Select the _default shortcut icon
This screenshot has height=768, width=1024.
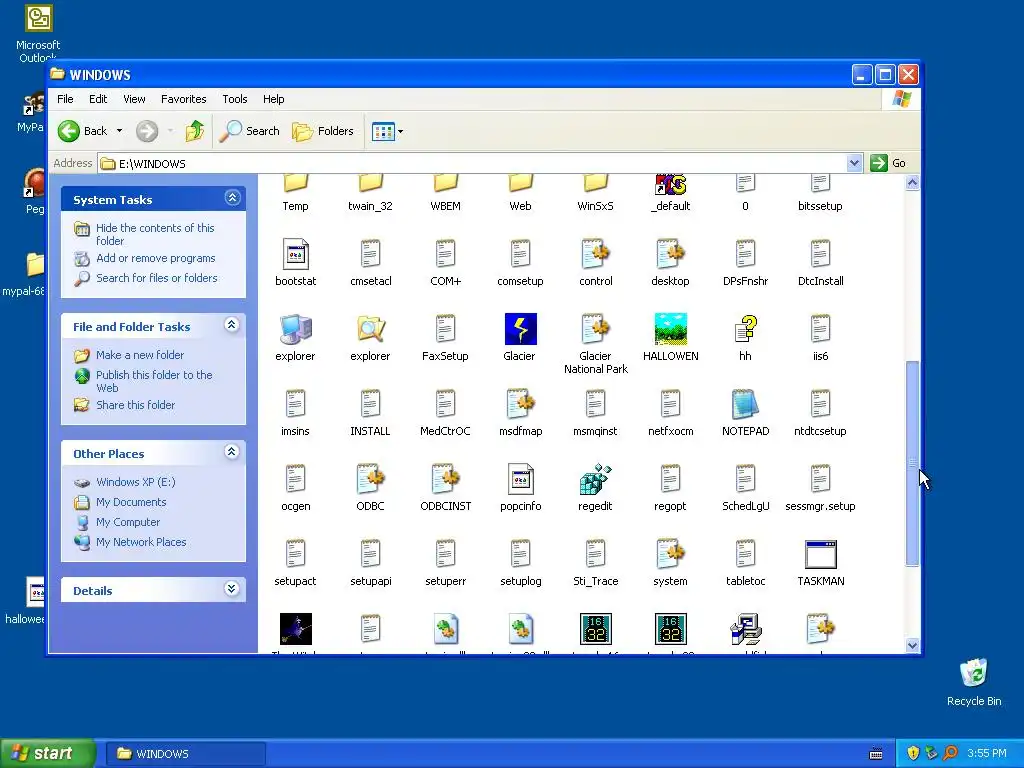coord(670,185)
